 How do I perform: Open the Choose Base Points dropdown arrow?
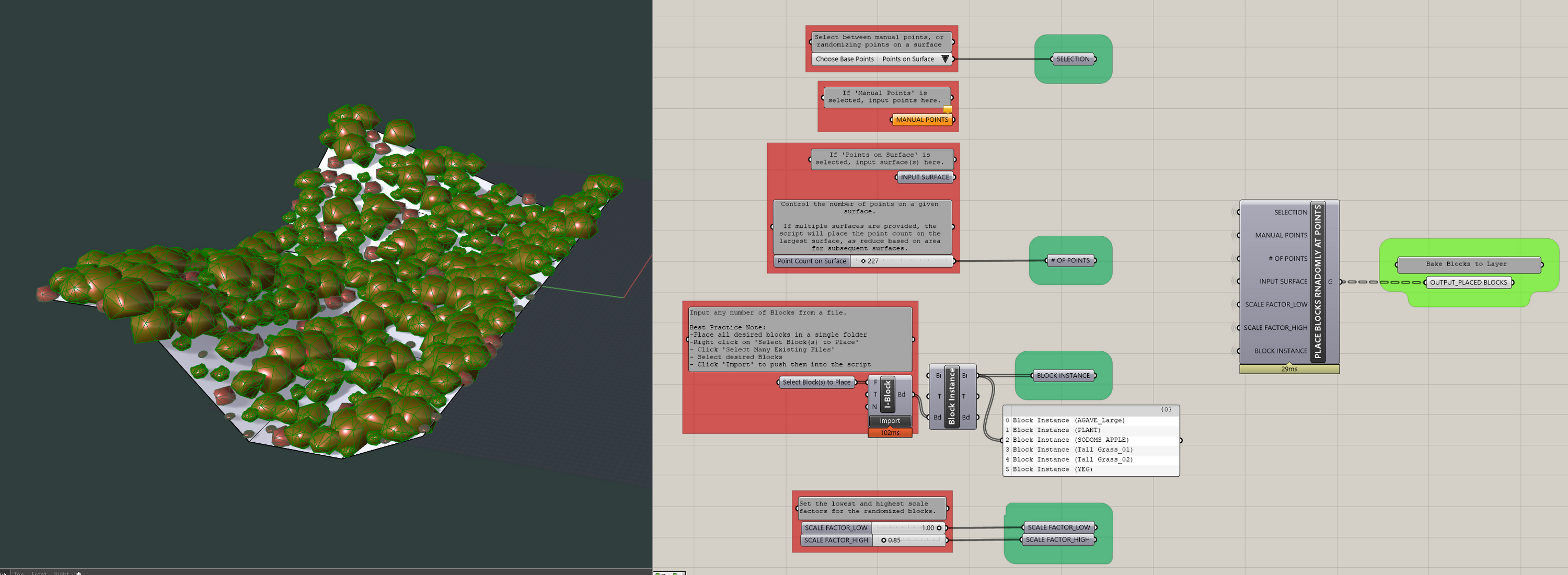pos(944,59)
